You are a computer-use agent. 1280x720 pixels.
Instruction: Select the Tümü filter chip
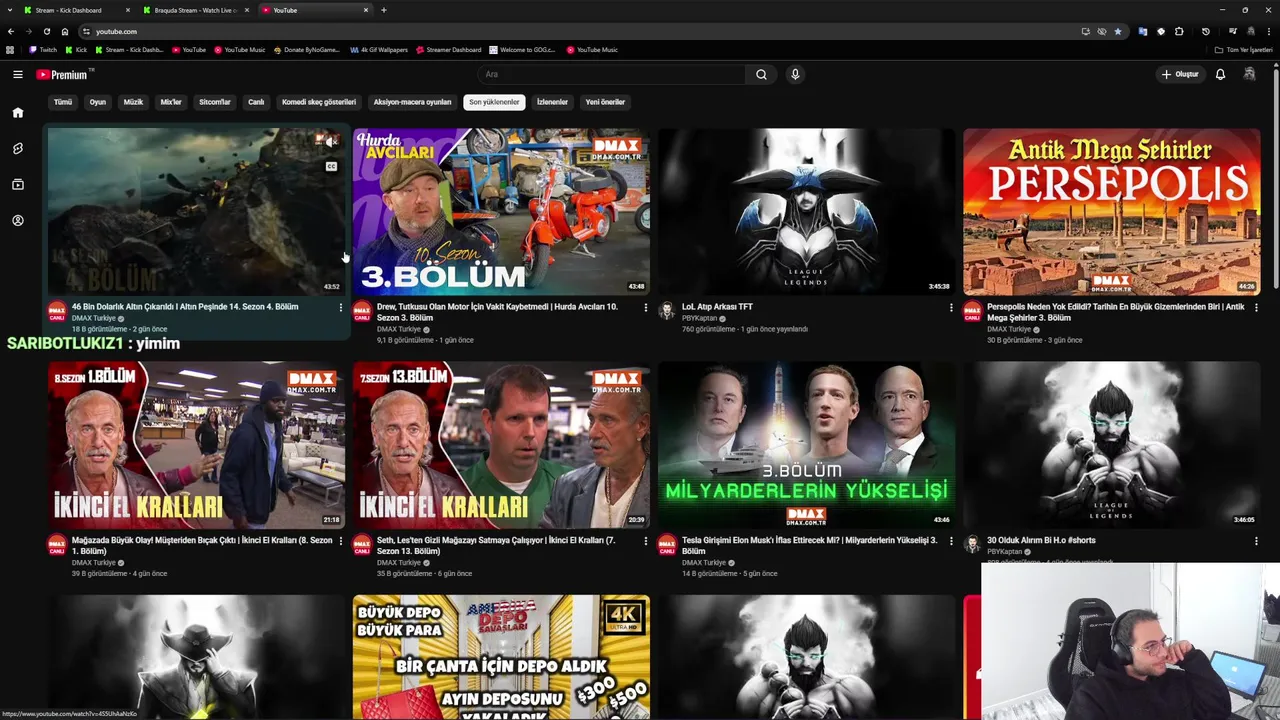click(63, 102)
